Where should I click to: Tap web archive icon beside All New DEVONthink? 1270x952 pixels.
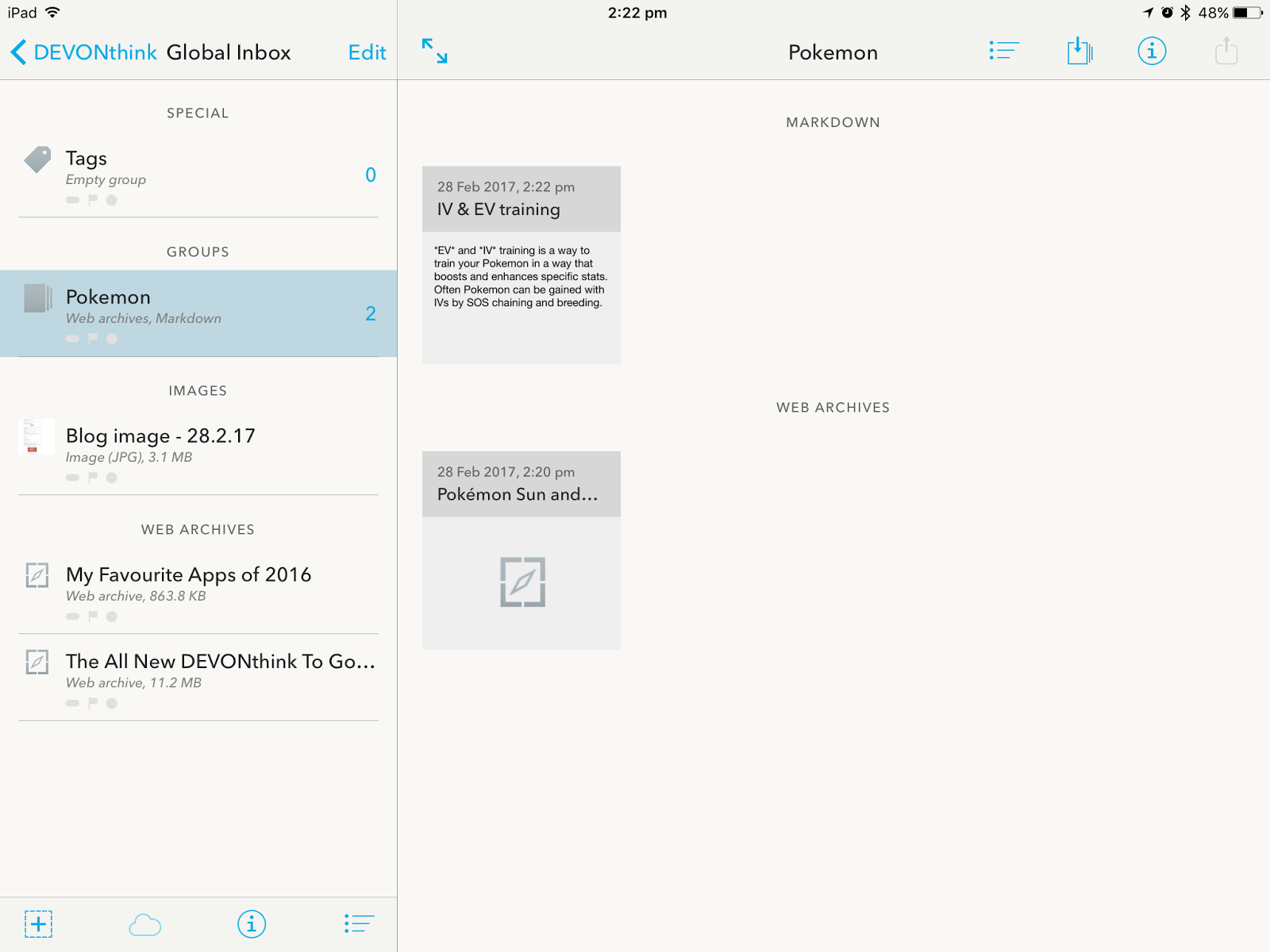pyautogui.click(x=37, y=662)
